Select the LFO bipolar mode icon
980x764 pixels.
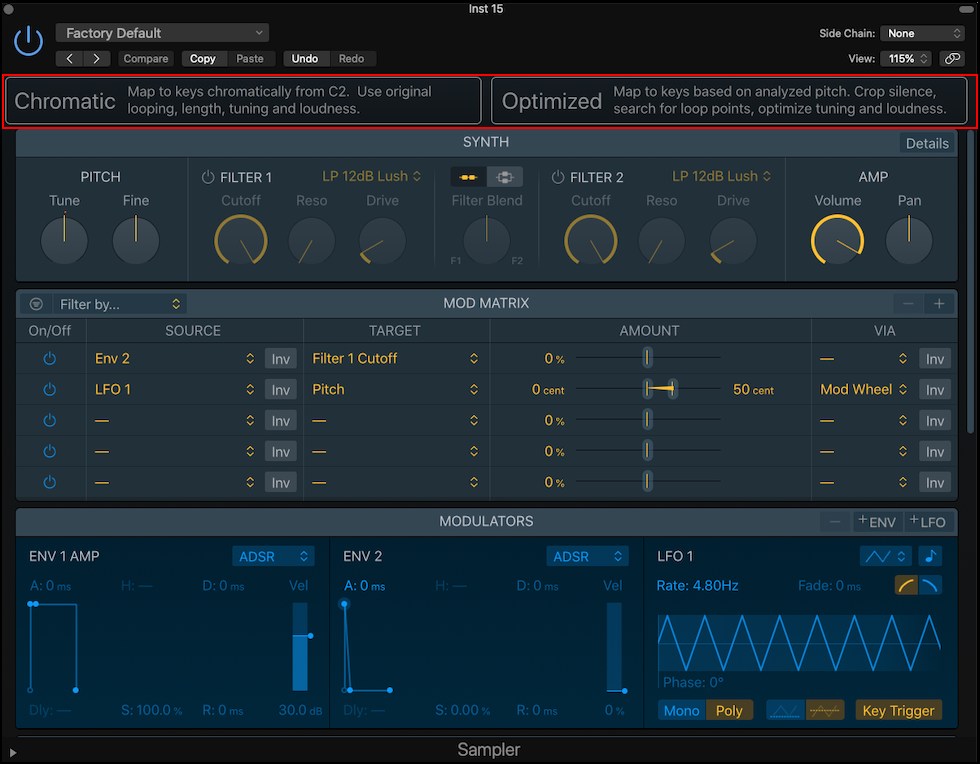pos(825,710)
